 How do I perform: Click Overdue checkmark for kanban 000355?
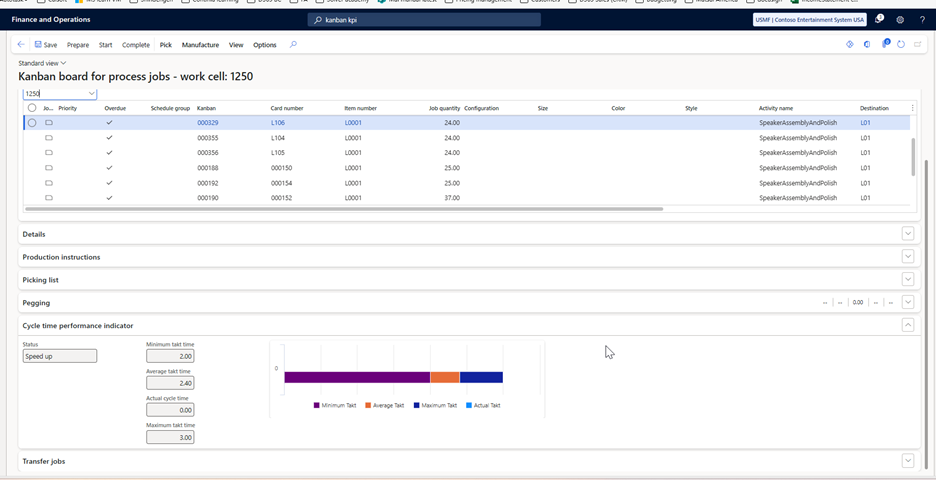[109, 137]
